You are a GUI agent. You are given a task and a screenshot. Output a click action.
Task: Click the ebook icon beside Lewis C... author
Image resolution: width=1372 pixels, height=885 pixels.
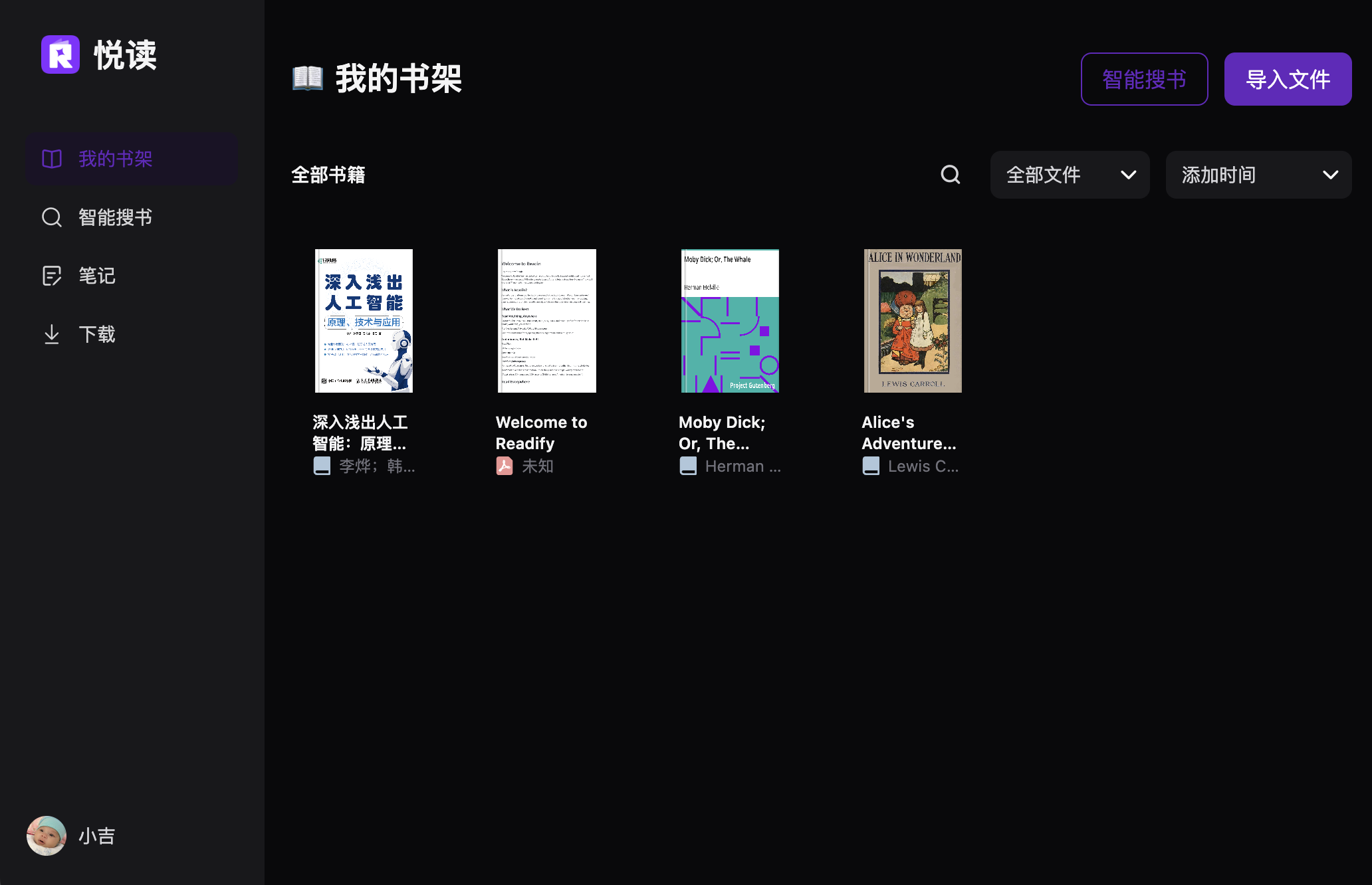pyautogui.click(x=871, y=466)
